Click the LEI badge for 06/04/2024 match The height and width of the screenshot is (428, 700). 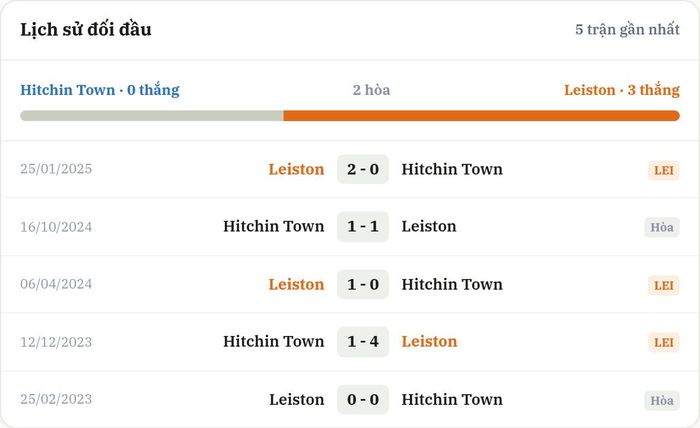tap(663, 285)
